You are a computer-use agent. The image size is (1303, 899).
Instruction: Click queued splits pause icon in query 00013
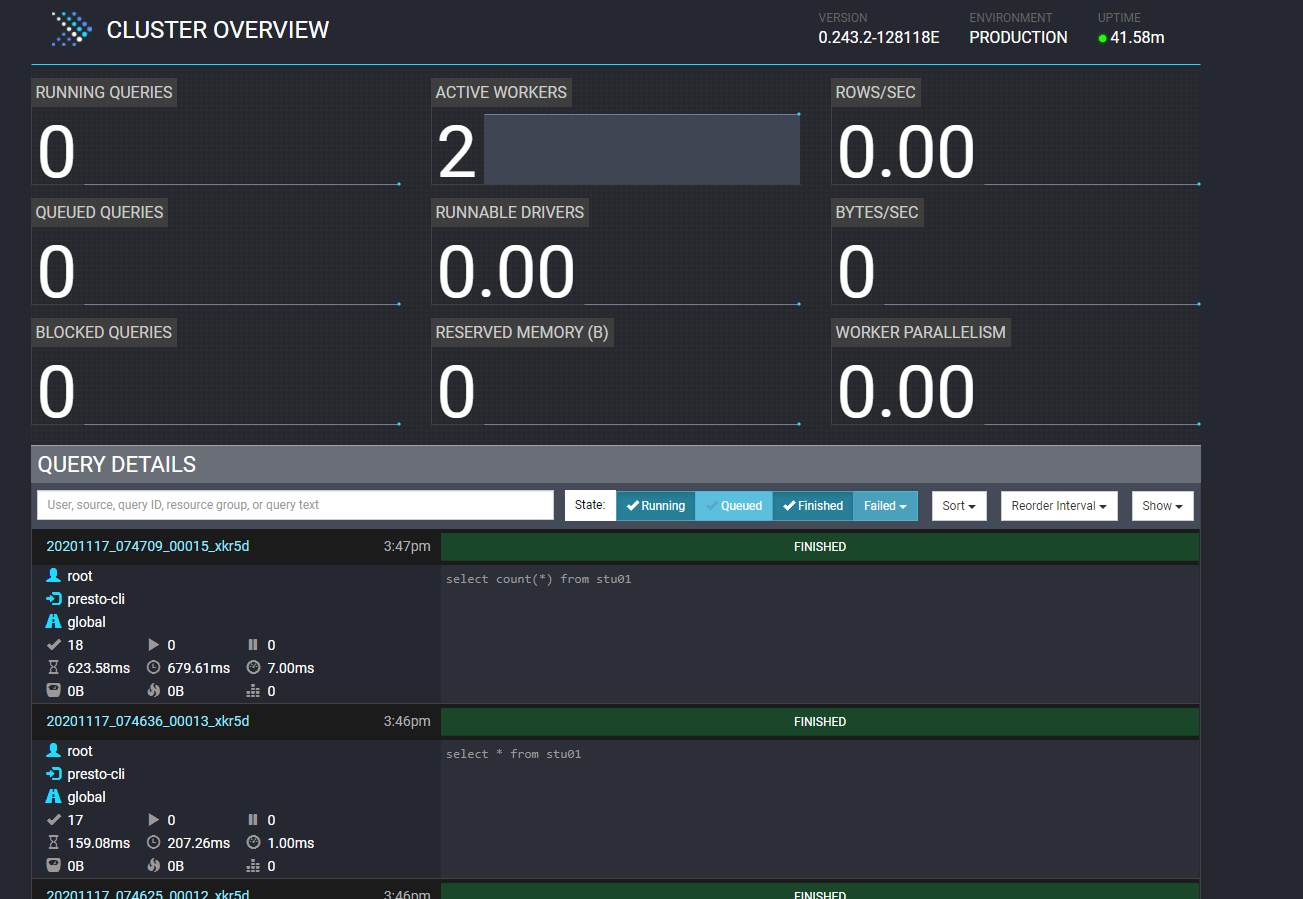[253, 820]
